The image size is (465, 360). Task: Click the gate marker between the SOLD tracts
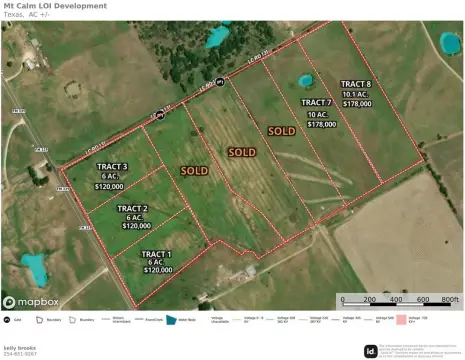point(220,82)
